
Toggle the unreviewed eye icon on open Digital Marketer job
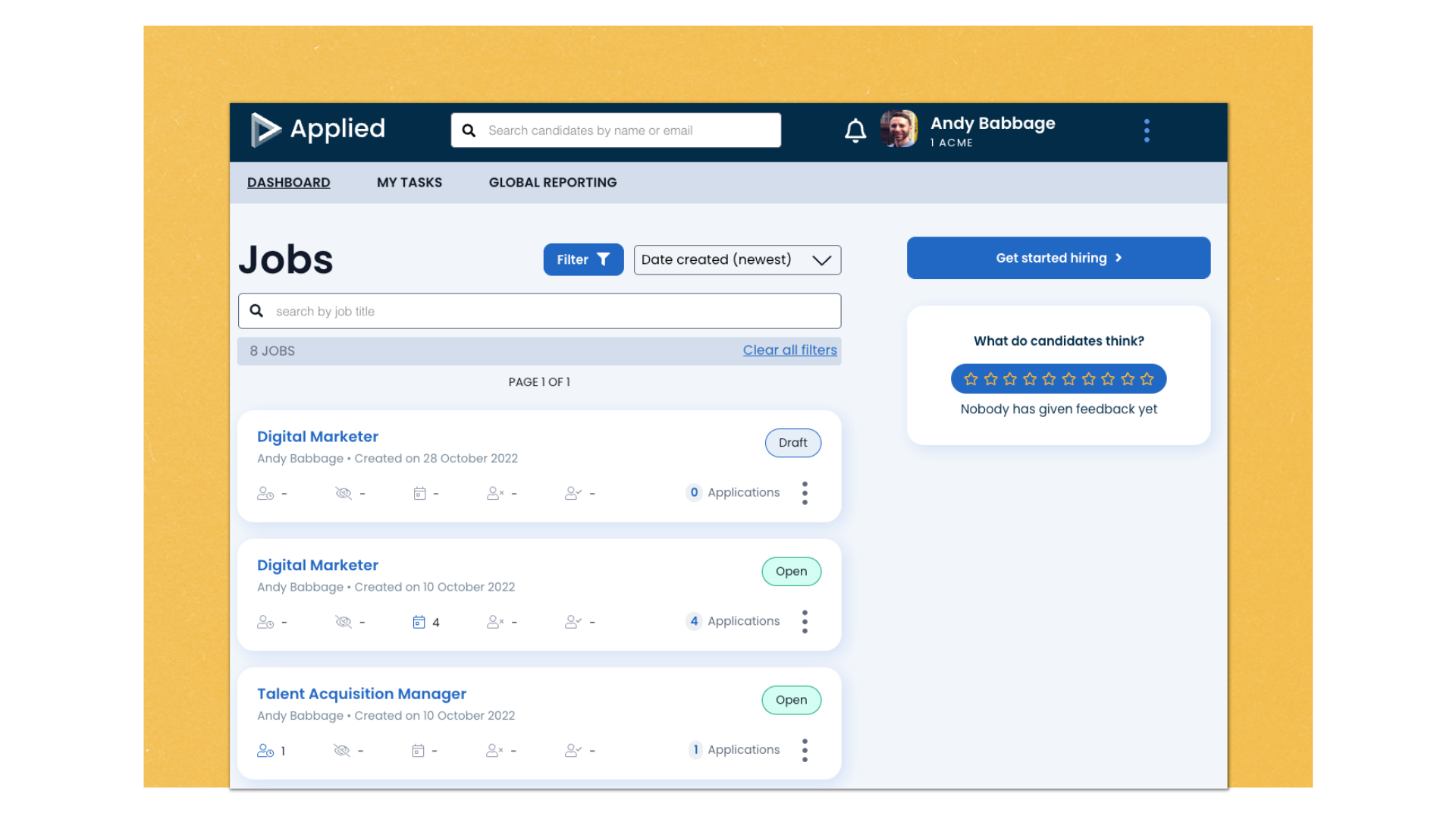344,621
